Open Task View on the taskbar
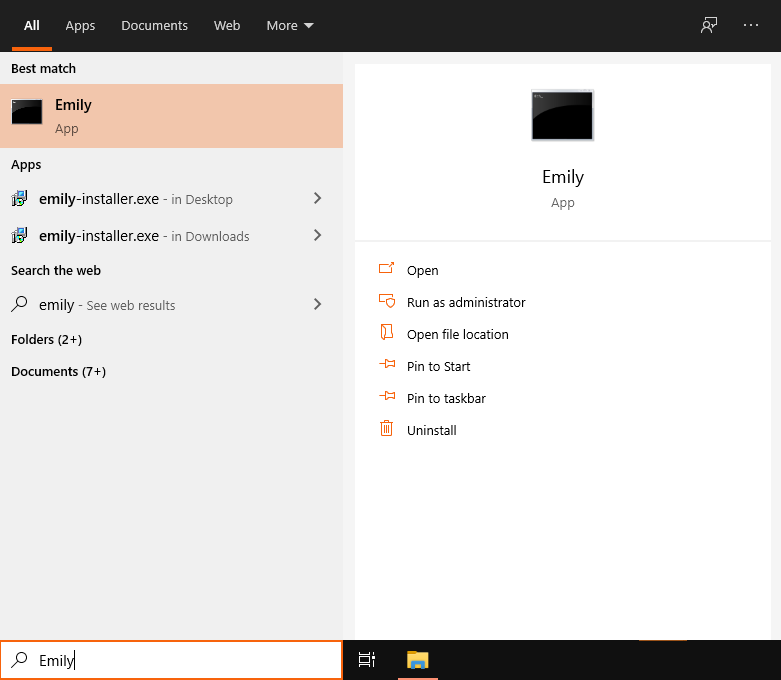Image resolution: width=781 pixels, height=680 pixels. [367, 660]
